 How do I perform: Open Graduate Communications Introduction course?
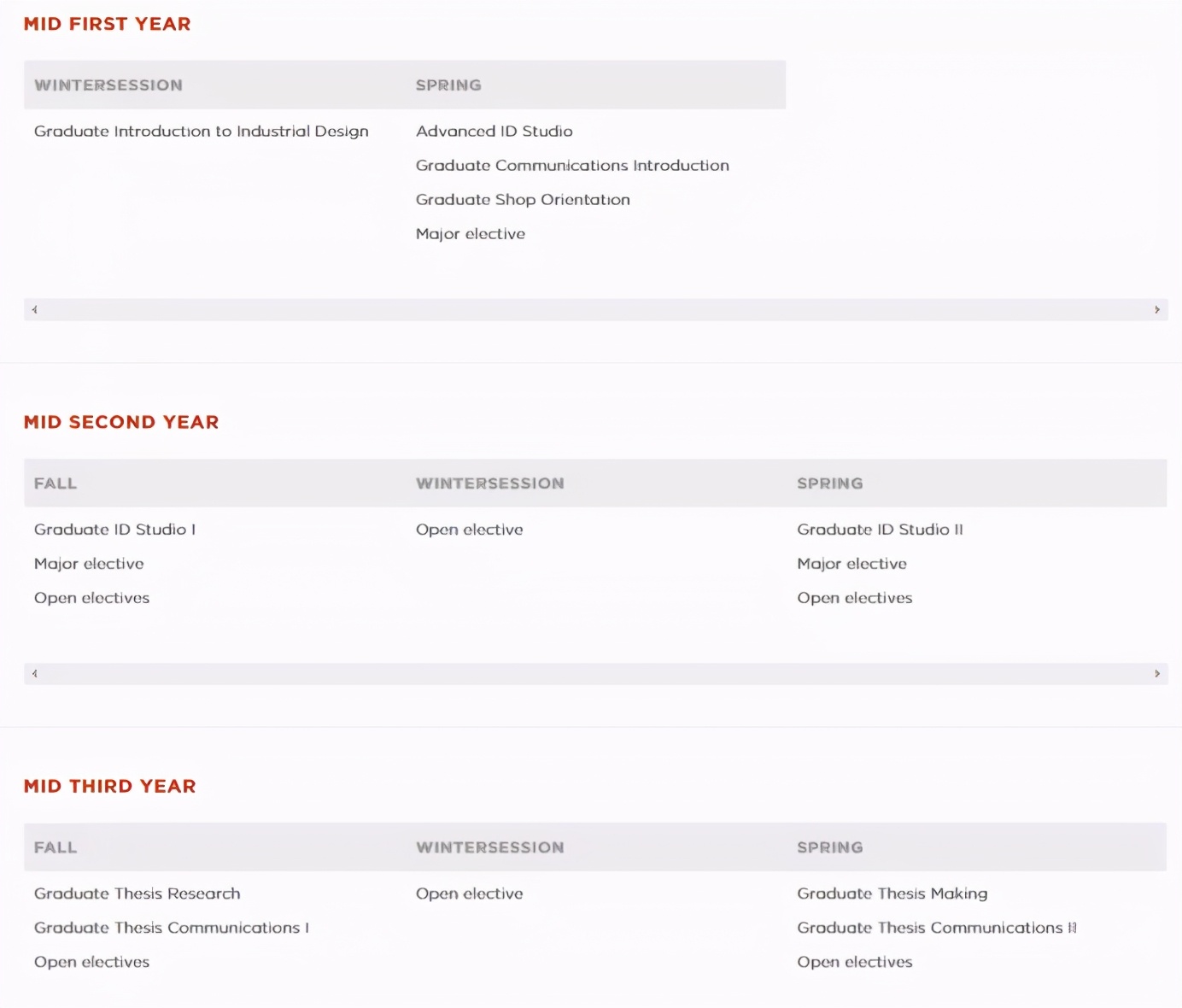tap(572, 166)
